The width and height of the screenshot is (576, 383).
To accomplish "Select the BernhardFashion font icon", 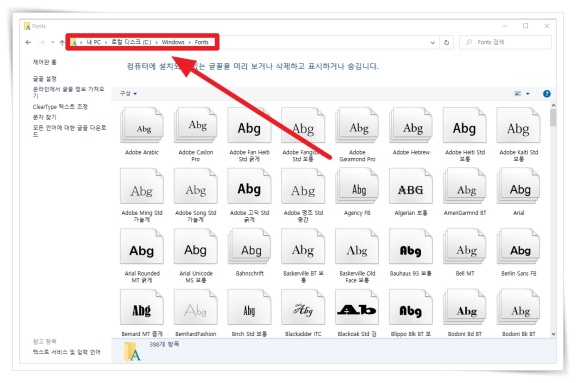I will click(195, 307).
